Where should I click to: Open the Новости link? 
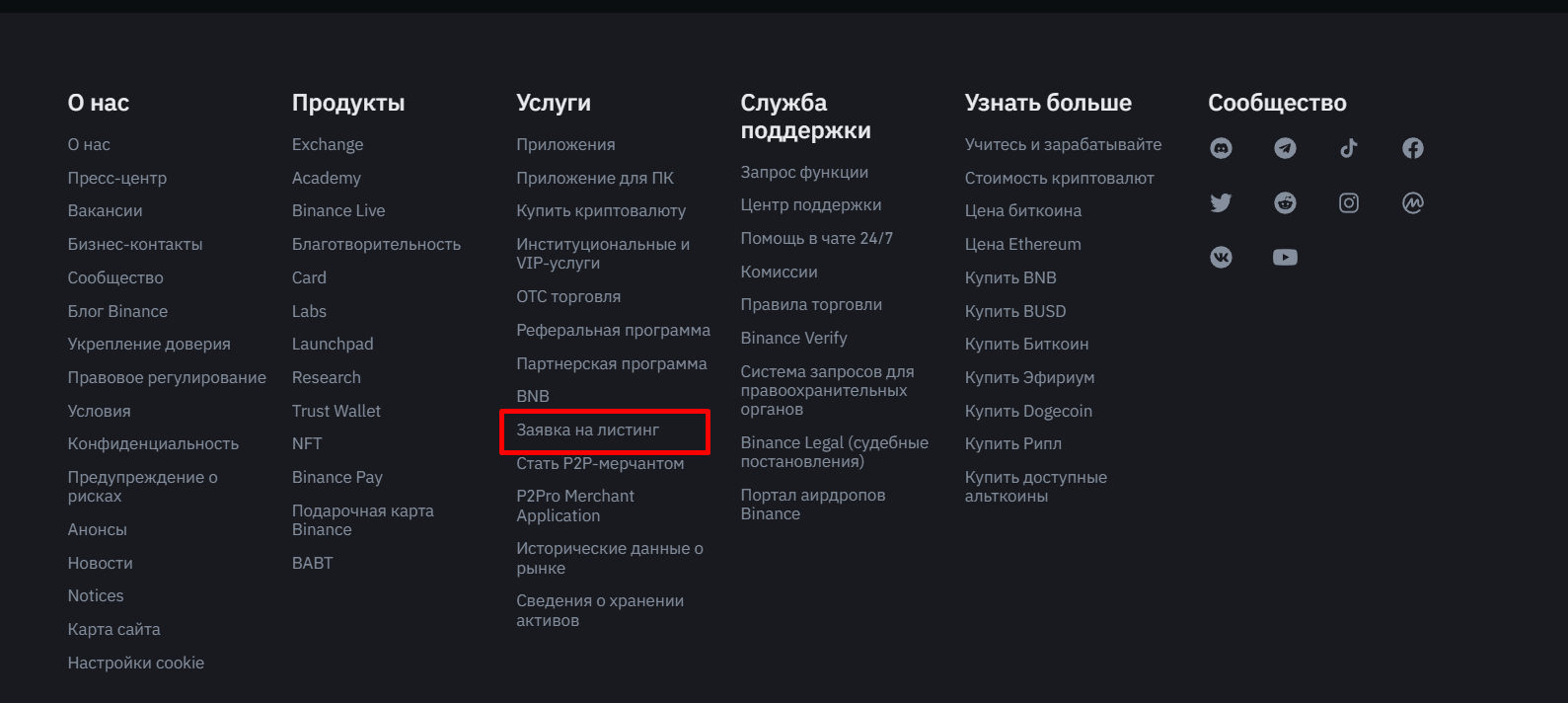(x=100, y=563)
